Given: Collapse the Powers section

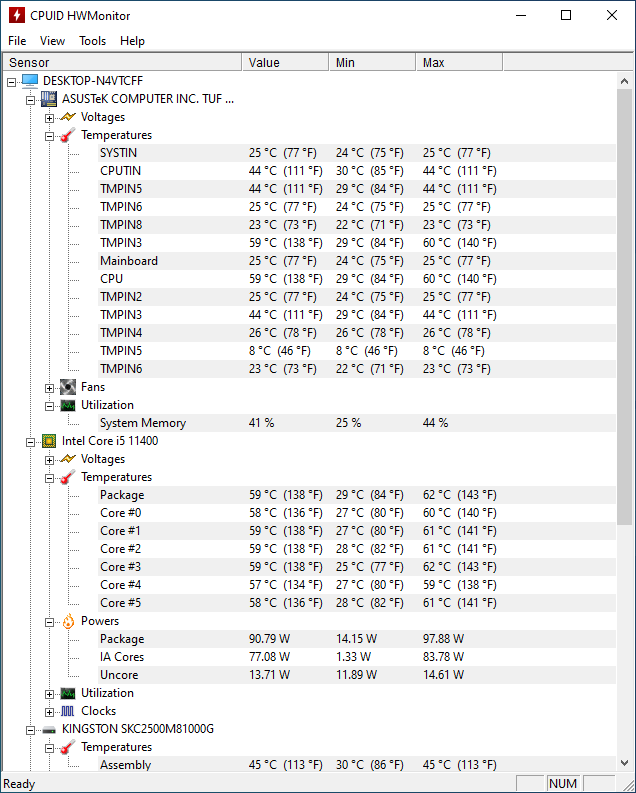Looking at the screenshot, I should 49,621.
